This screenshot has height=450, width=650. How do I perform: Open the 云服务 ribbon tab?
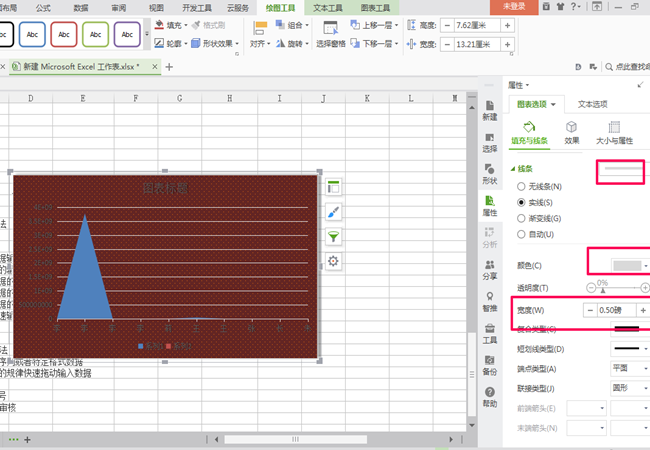coord(238,8)
